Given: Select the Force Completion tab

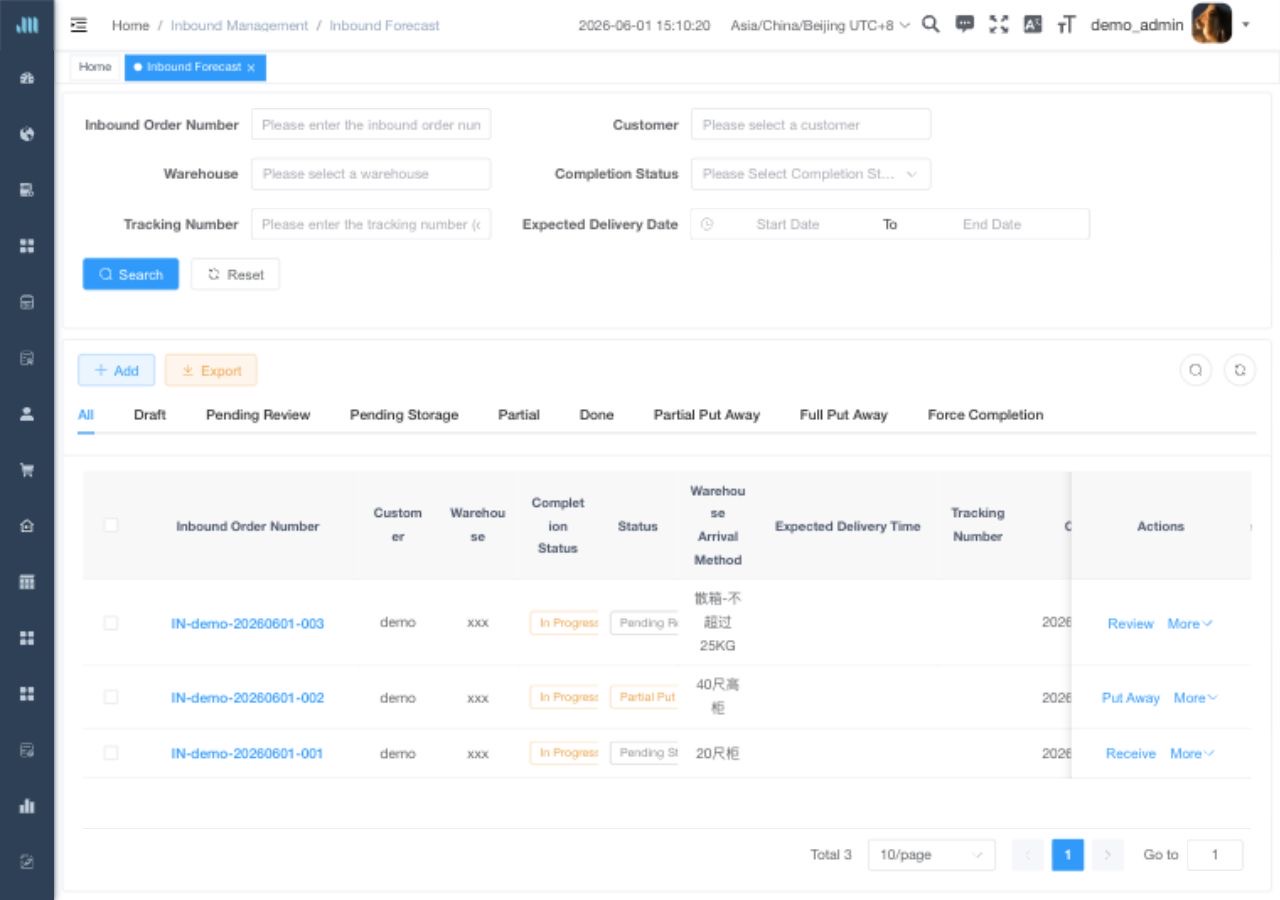Looking at the screenshot, I should tap(986, 415).
